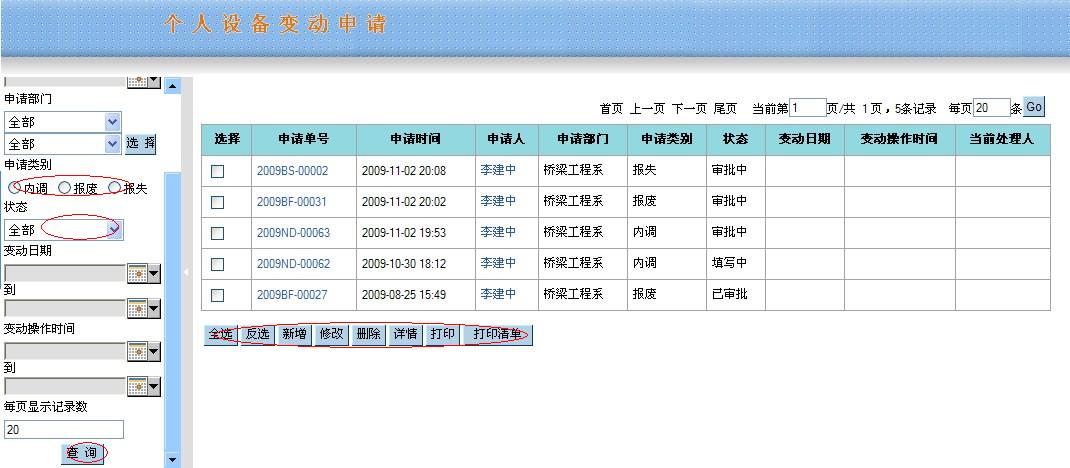Open calendar picker for 变动日期 start field
The height and width of the screenshot is (468, 1070).
click(x=143, y=273)
